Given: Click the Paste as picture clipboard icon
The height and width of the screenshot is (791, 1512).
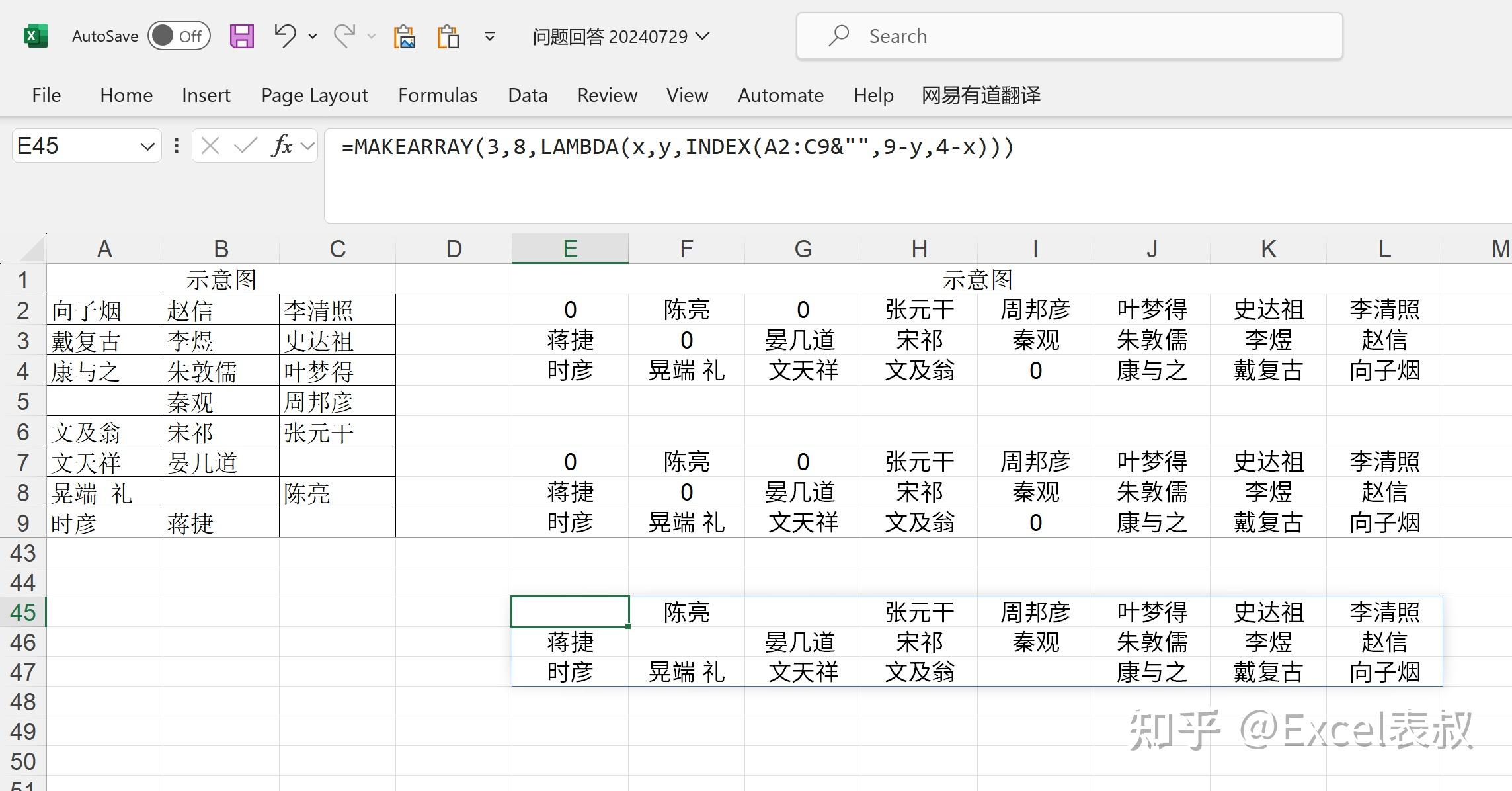Looking at the screenshot, I should (405, 36).
